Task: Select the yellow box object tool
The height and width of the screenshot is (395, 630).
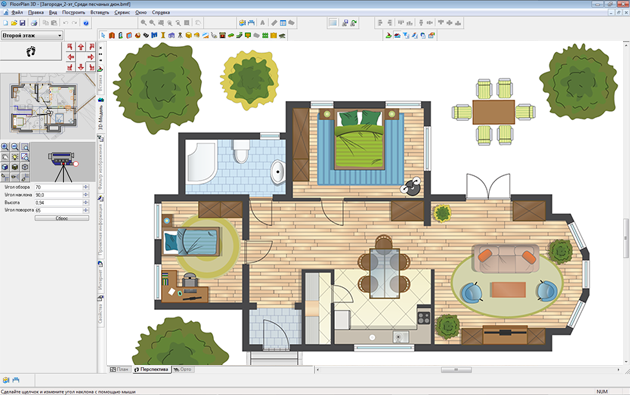Action: tap(188, 35)
